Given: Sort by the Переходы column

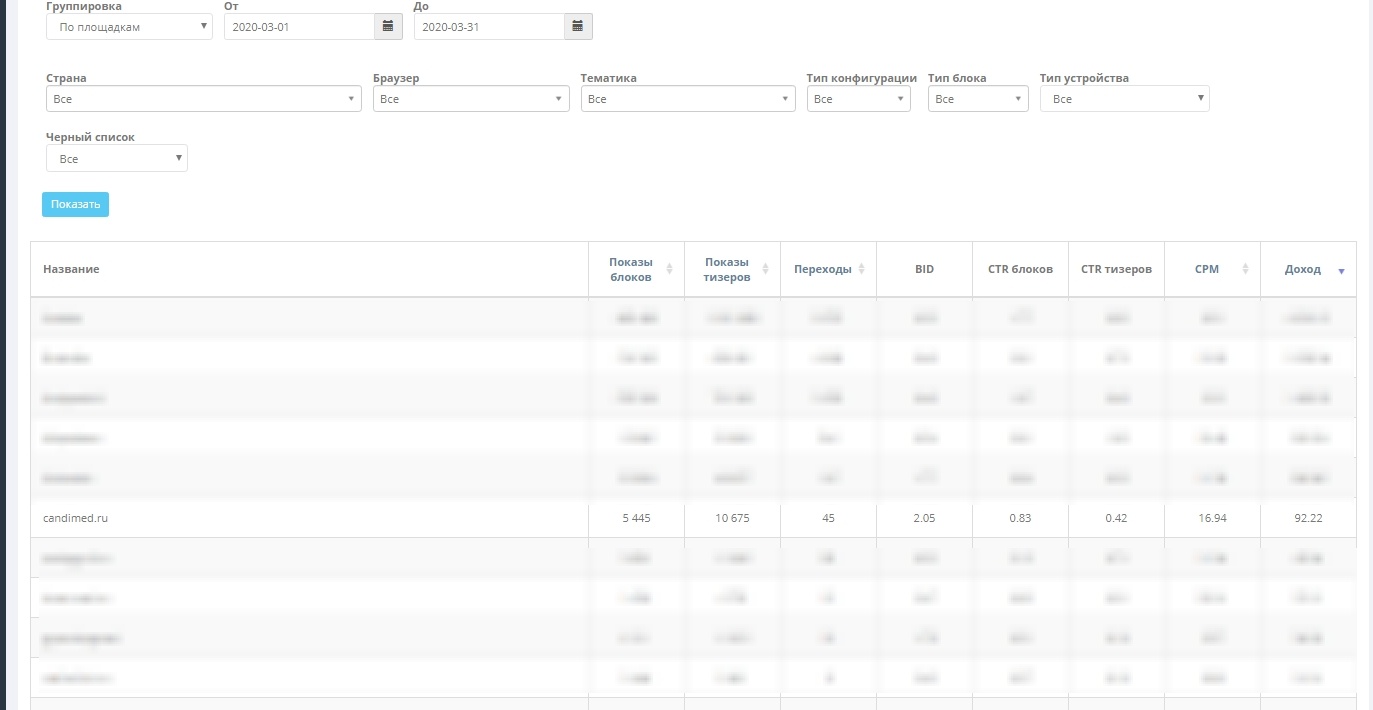Looking at the screenshot, I should (x=828, y=269).
